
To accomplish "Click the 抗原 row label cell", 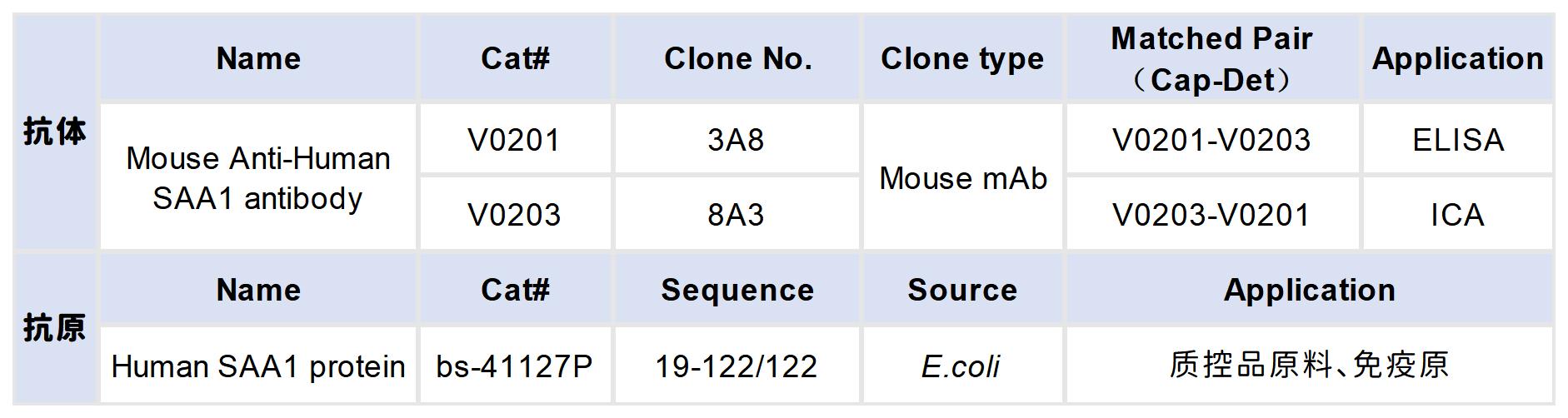I will (x=54, y=327).
